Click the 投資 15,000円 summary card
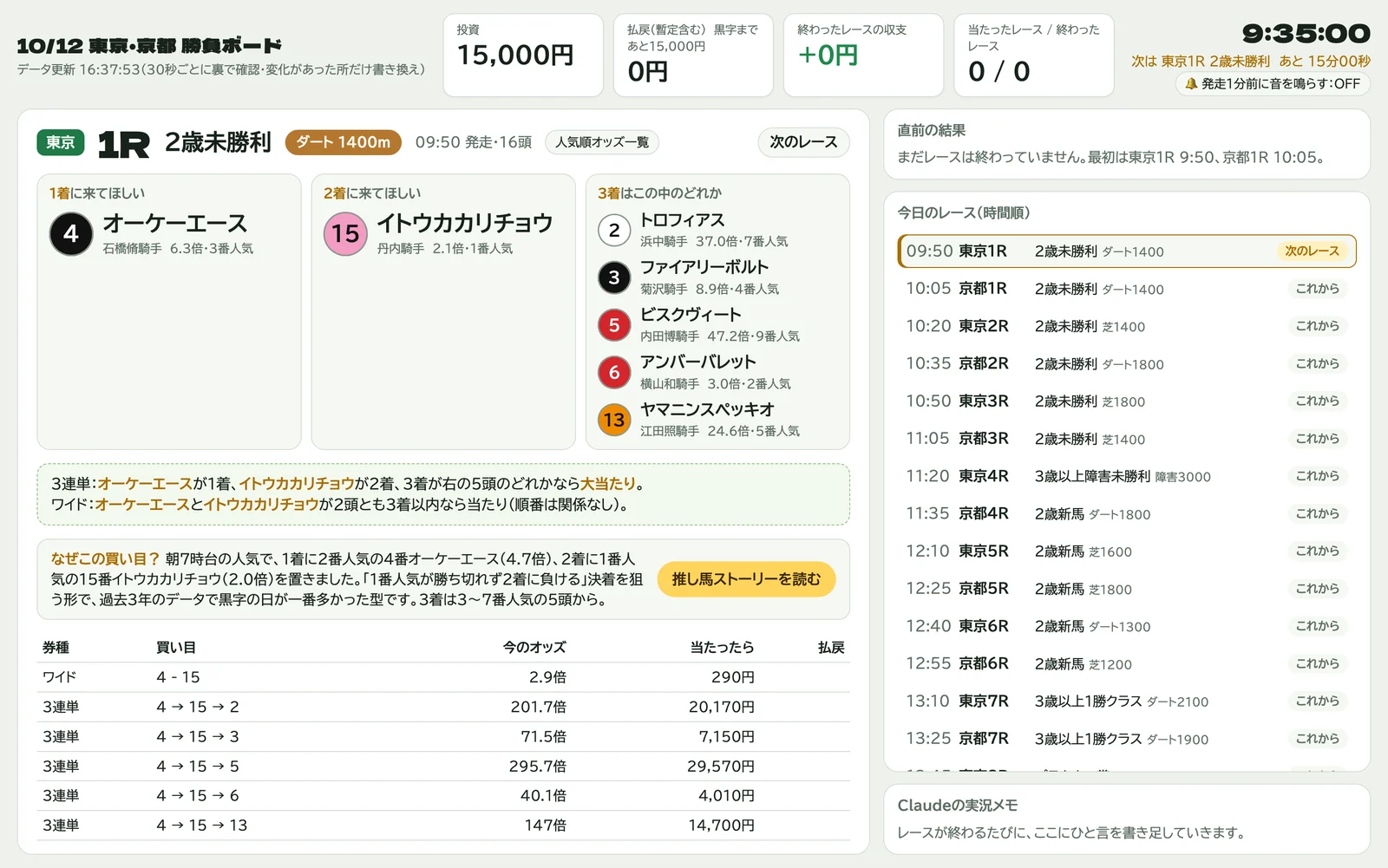 tap(523, 55)
